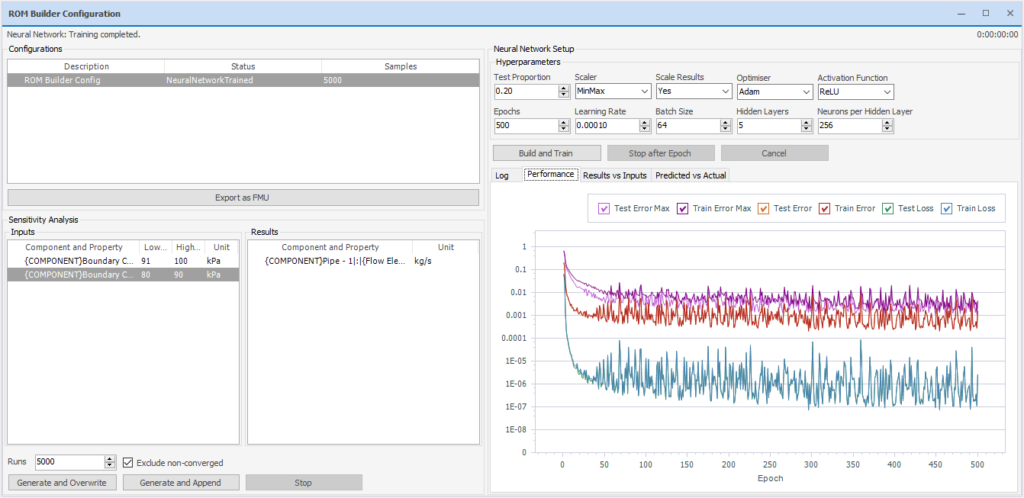1024x498 pixels.
Task: Click the Build and Train button
Action: click(547, 153)
